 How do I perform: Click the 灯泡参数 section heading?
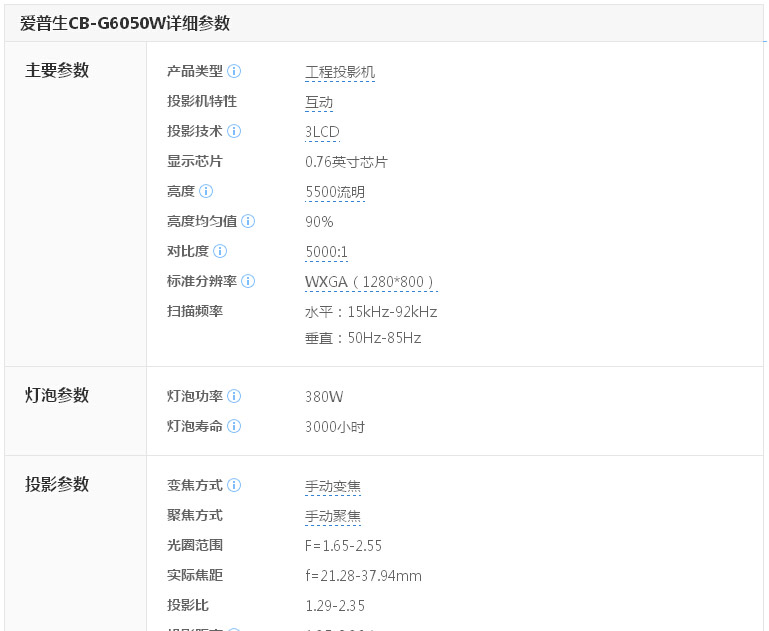click(57, 395)
